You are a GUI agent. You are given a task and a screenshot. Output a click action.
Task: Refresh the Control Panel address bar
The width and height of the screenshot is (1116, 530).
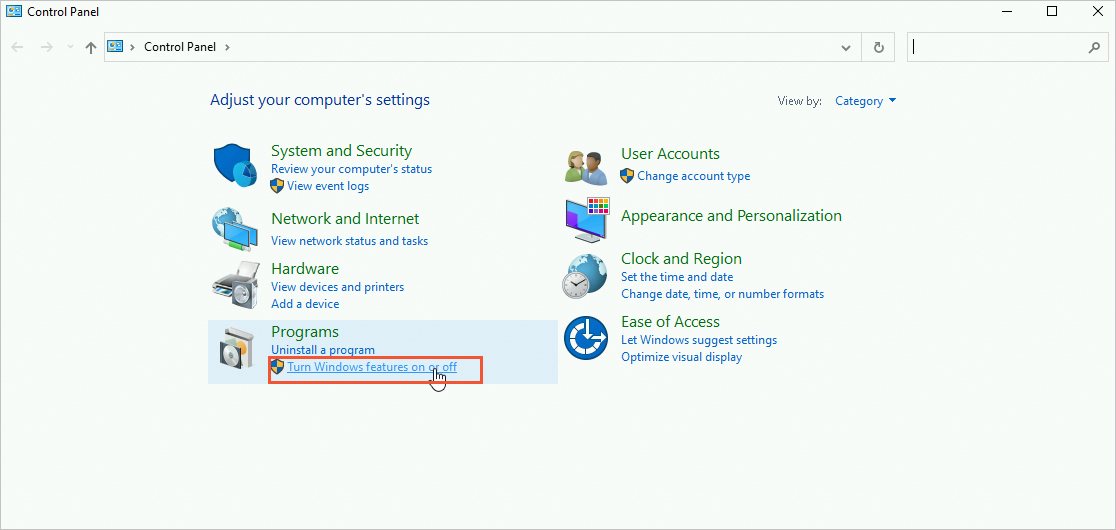(879, 47)
